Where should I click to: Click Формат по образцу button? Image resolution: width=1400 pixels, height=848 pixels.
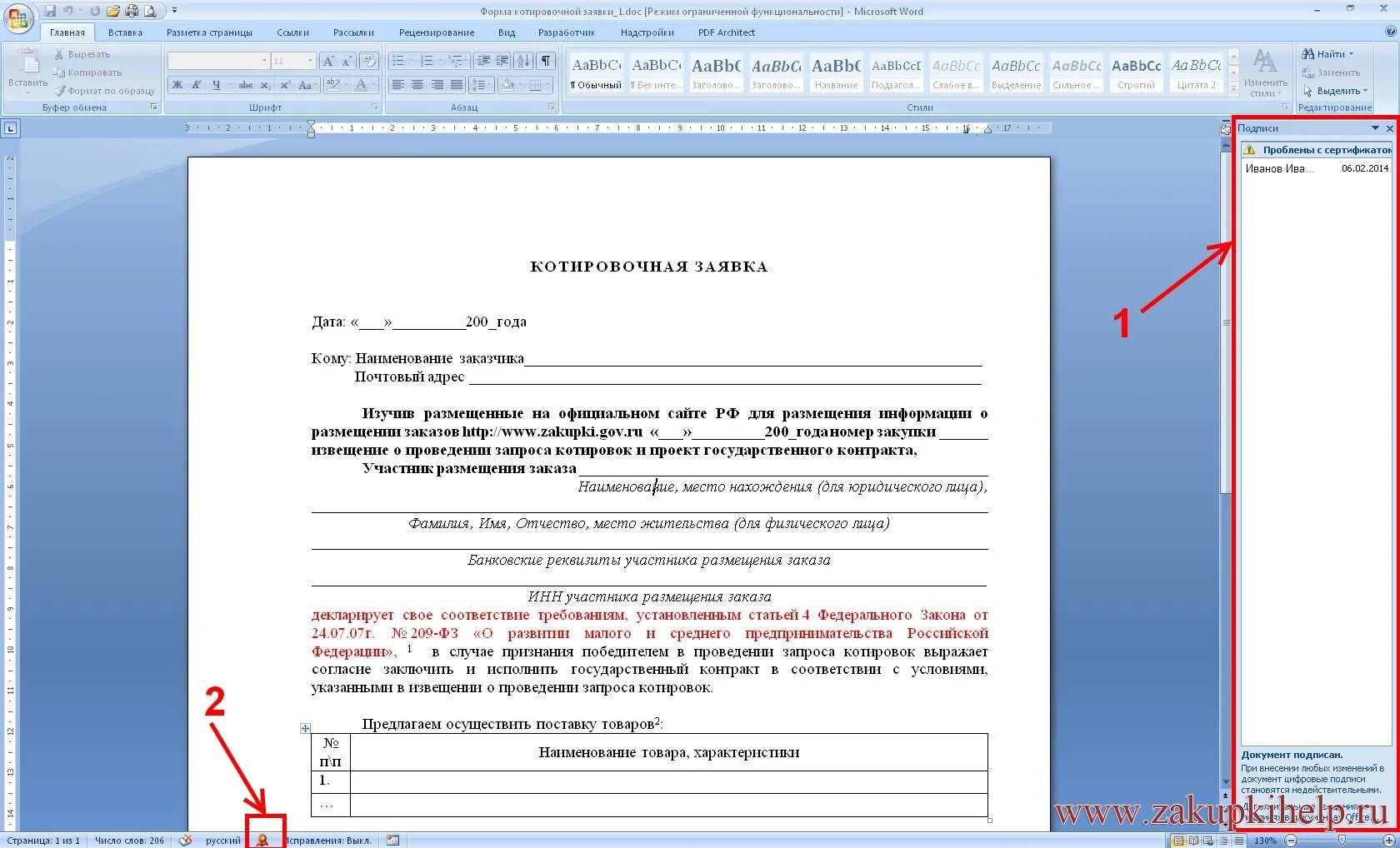click(105, 91)
